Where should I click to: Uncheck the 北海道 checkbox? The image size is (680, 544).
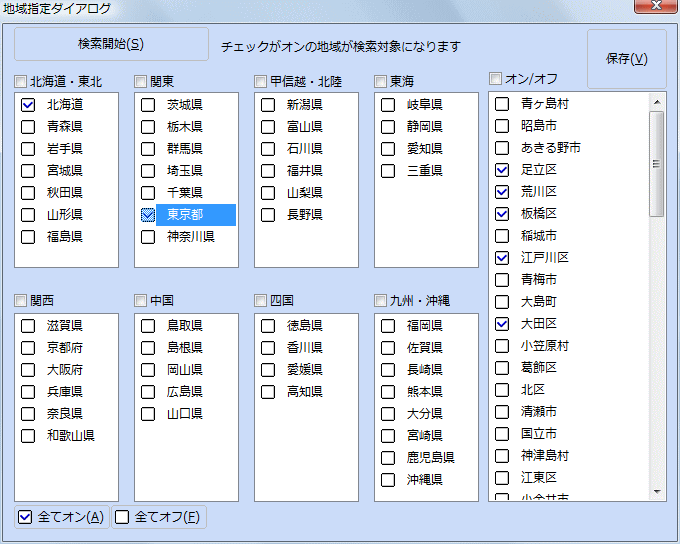[x=28, y=104]
